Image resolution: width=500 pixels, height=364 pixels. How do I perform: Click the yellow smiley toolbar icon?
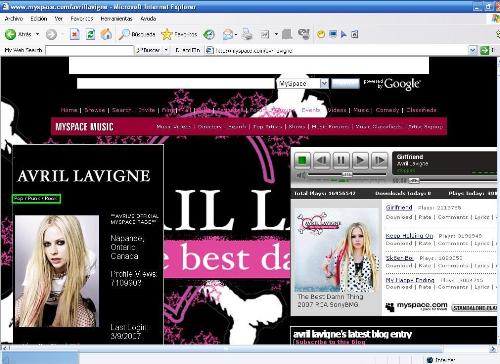[321, 34]
